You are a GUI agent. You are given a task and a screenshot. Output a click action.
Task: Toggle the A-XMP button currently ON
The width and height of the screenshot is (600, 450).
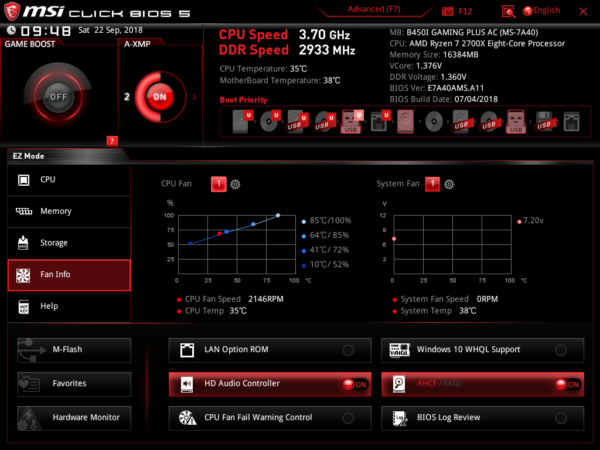click(160, 97)
